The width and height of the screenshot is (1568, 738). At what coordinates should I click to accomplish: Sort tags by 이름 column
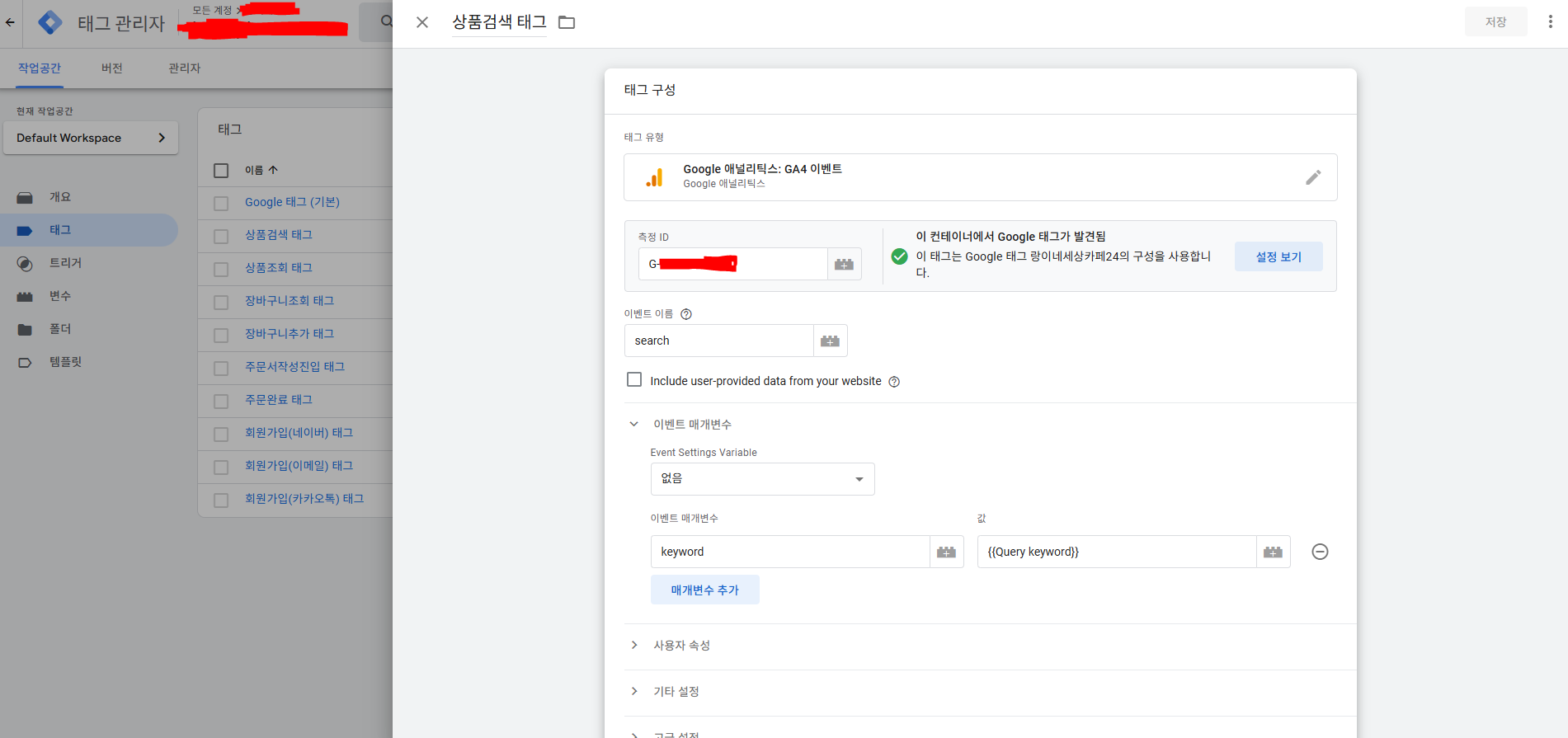click(x=261, y=170)
